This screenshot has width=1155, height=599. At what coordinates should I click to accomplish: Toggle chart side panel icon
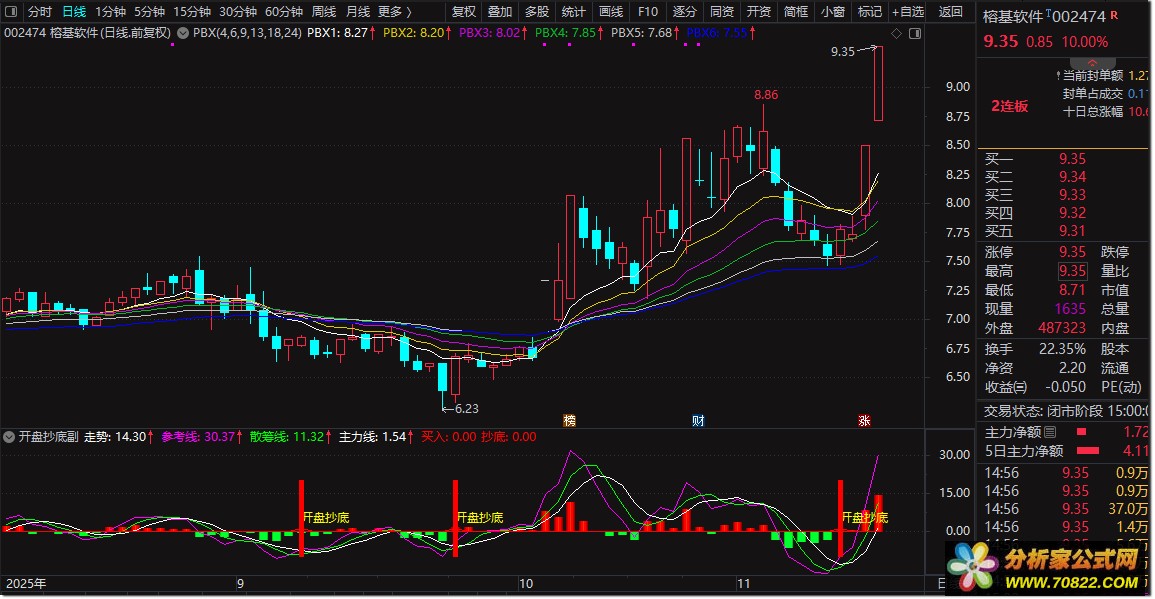[915, 33]
